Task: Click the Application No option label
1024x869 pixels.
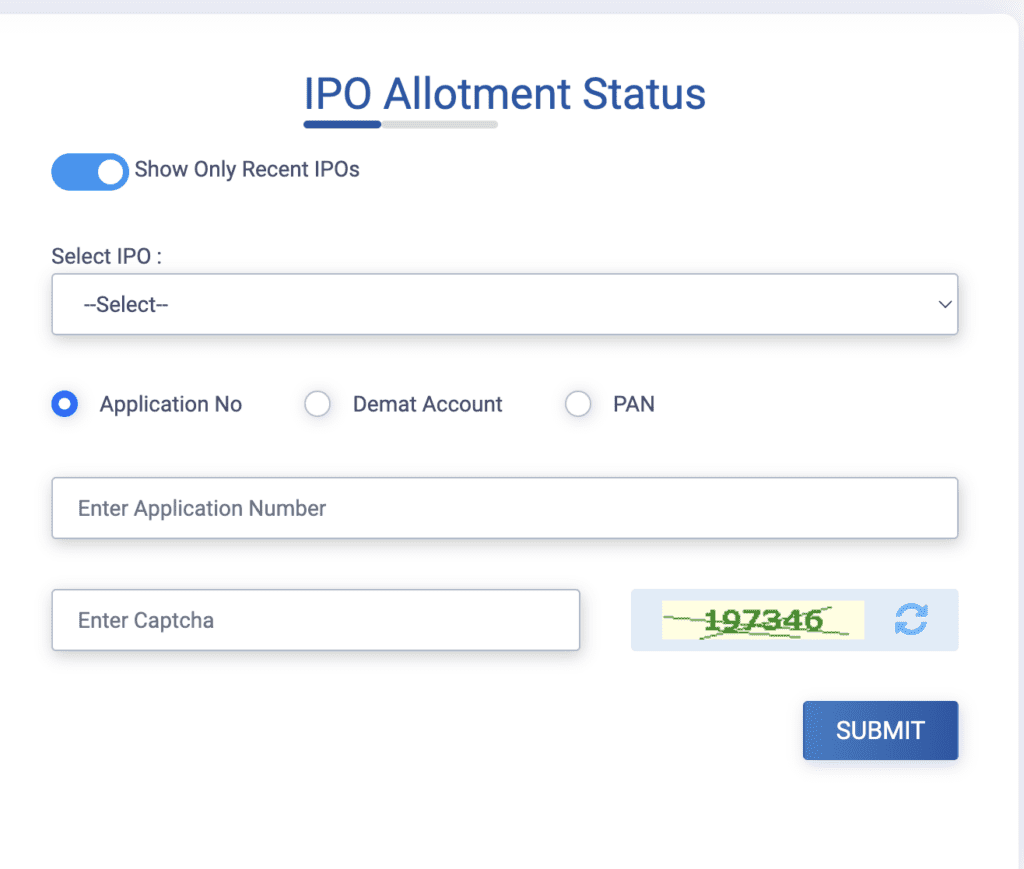Action: (170, 404)
